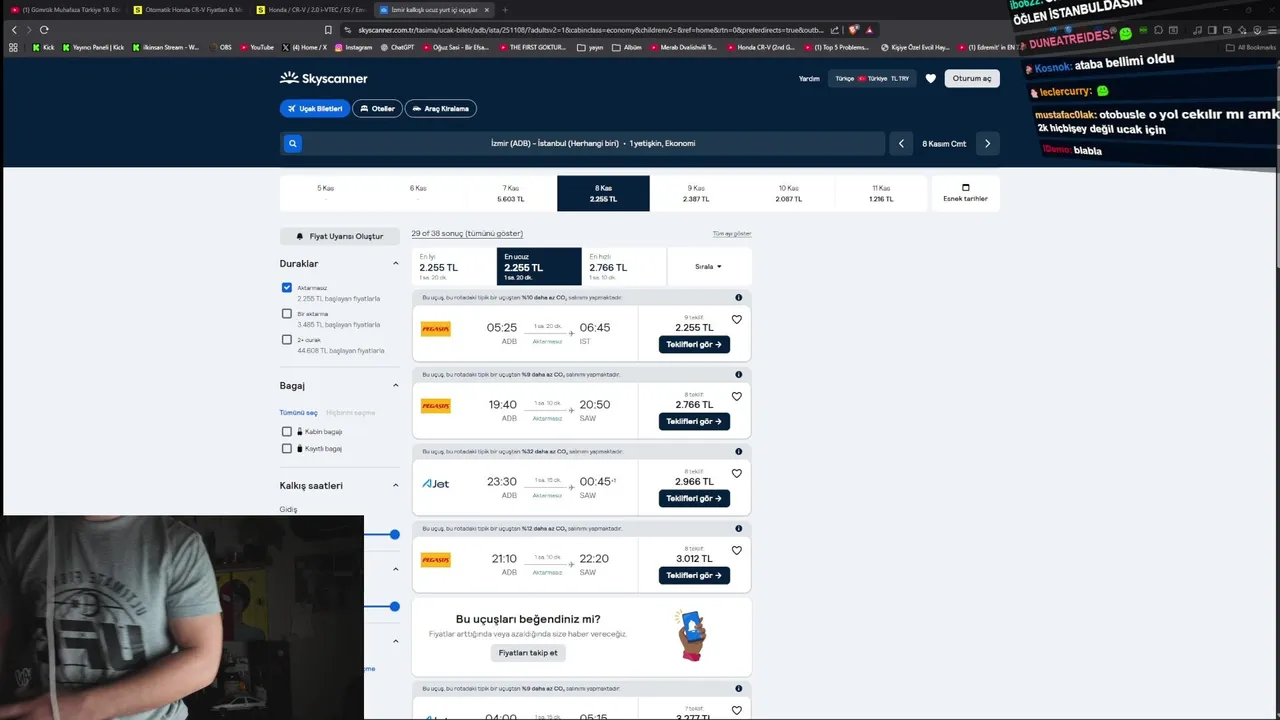Favorite the AJet 23:30 flight heart icon
This screenshot has height=720, width=1280.
pyautogui.click(x=737, y=474)
